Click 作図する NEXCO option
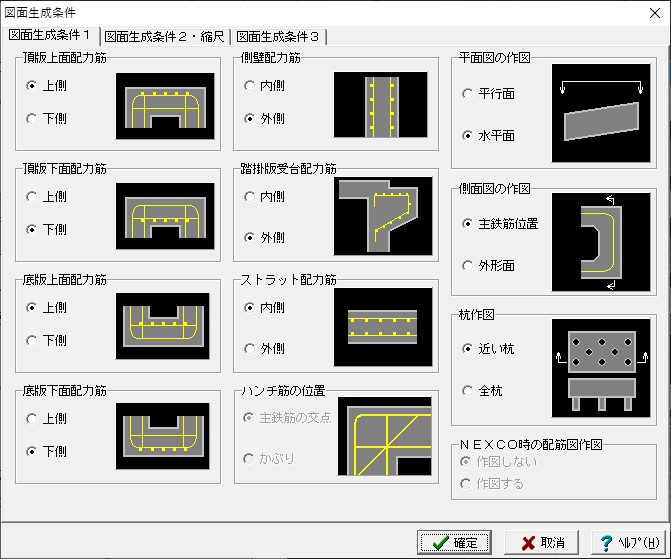Image resolution: width=671 pixels, height=559 pixels. click(x=492, y=484)
